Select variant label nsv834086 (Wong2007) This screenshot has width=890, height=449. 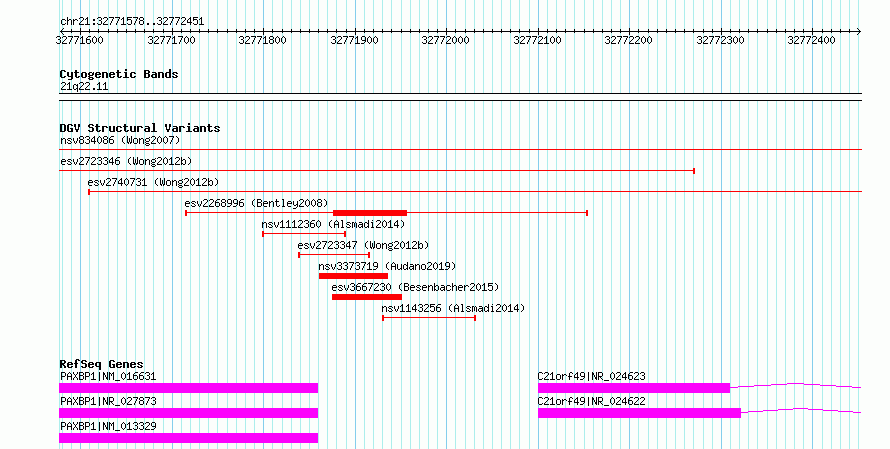[120, 140]
